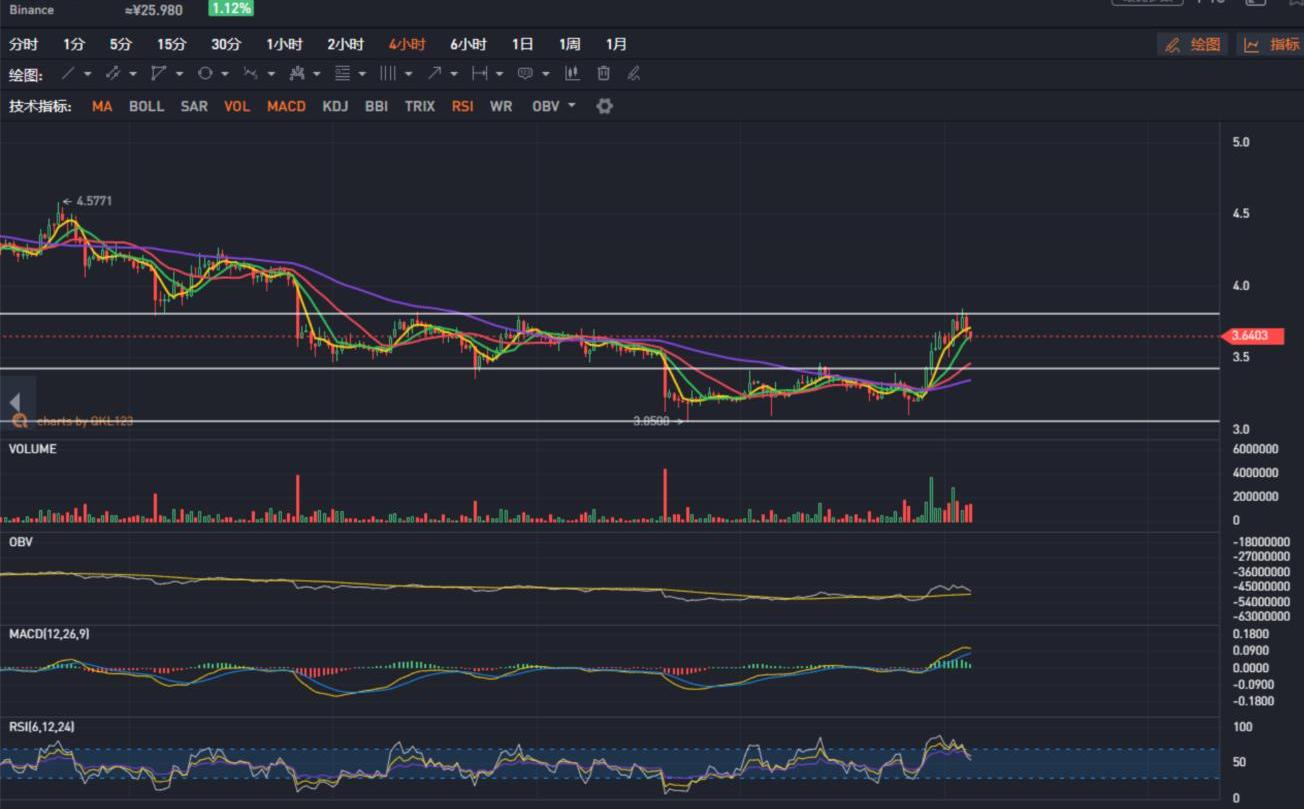Switch to the 1日 timeframe
This screenshot has width=1304, height=809.
pos(522,44)
